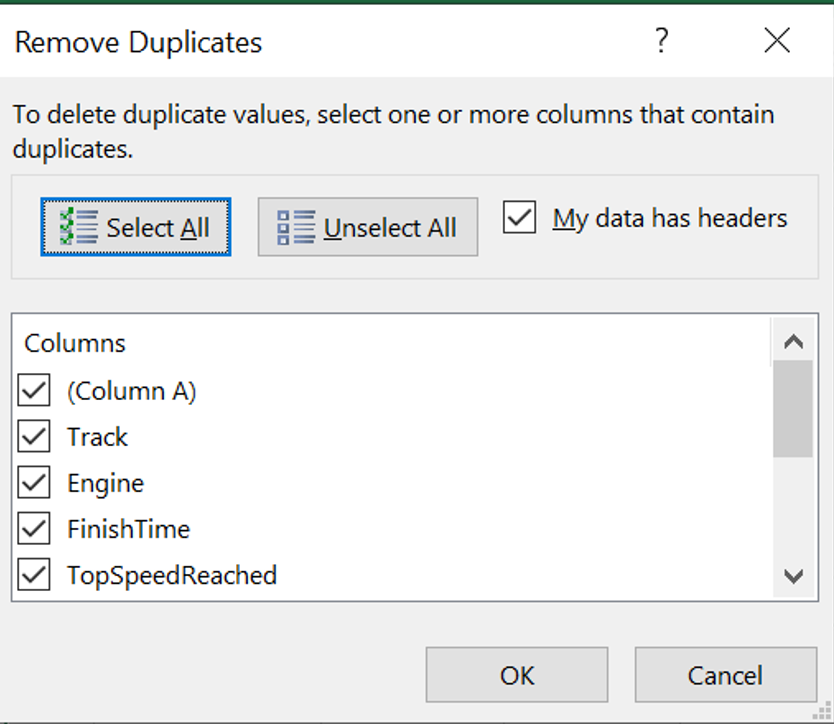Click the columns list scroll-up arrow
834x724 pixels.
point(793,341)
